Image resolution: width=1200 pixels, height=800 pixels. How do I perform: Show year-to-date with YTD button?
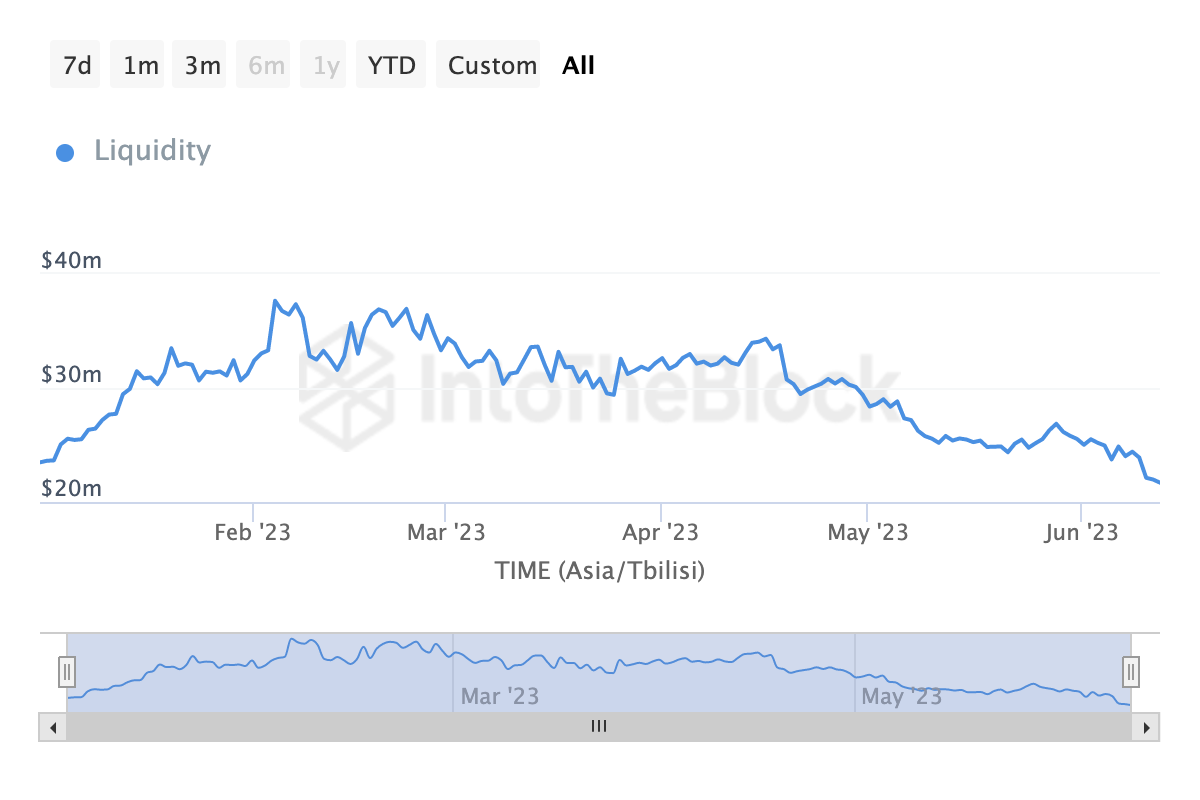click(x=391, y=66)
